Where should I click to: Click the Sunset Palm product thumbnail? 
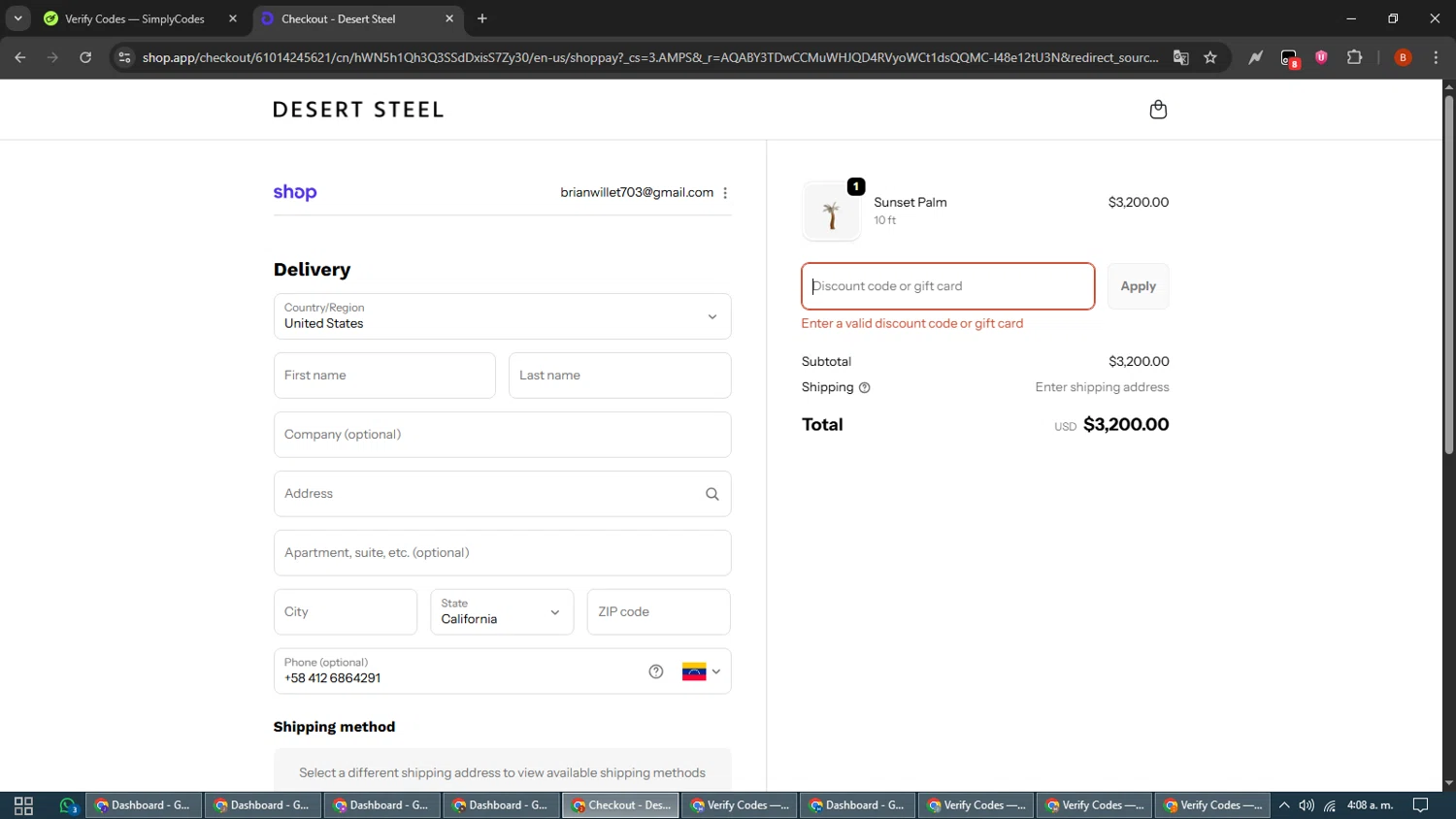pyautogui.click(x=832, y=212)
